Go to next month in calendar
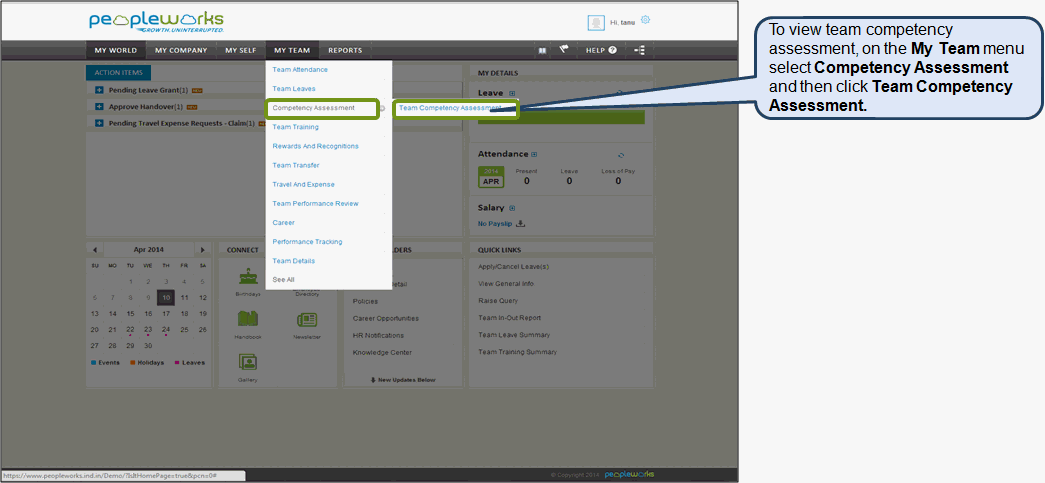This screenshot has height=483, width=1045. 203,250
